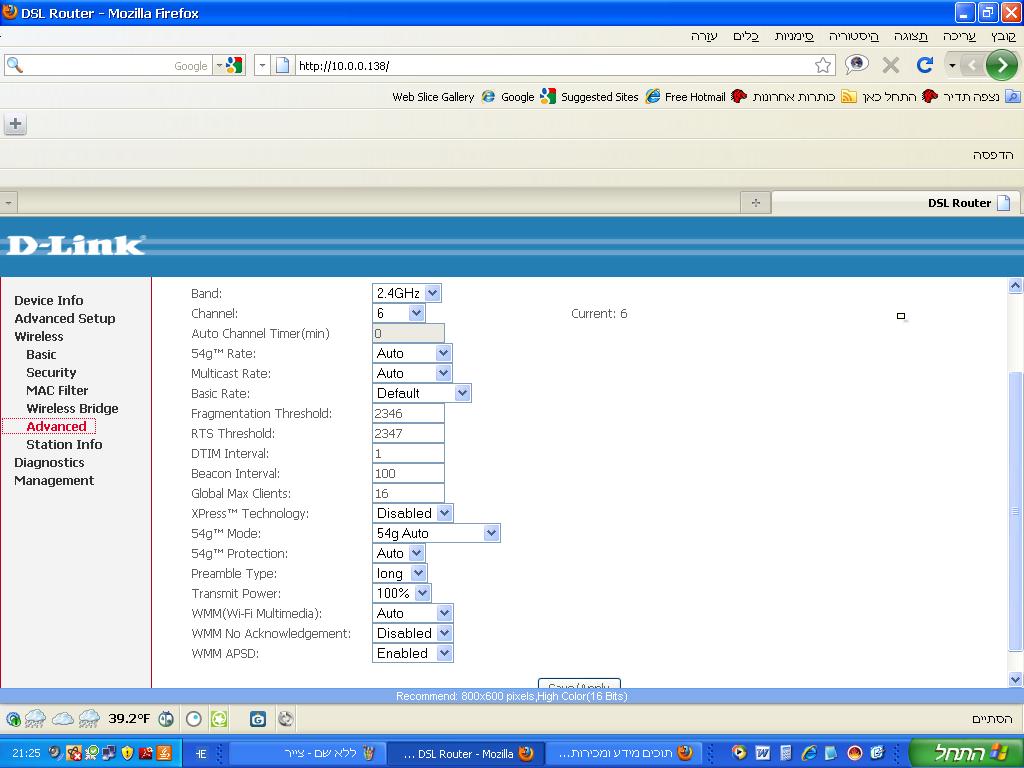Screen dimensions: 1024x768
Task: Open a new tab with plus icon
Action: tap(16, 123)
